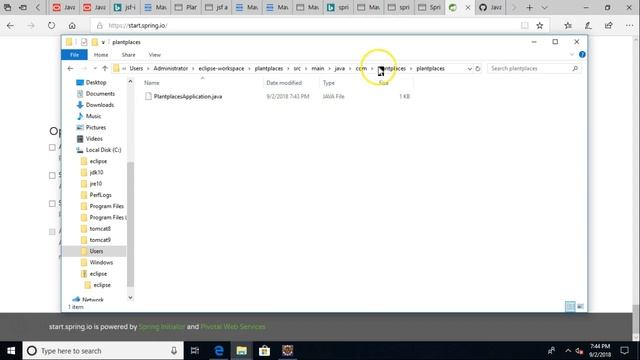Screen dimensions: 640x360
Task: Add the page to favorites with the star
Action: [x=540, y=25]
